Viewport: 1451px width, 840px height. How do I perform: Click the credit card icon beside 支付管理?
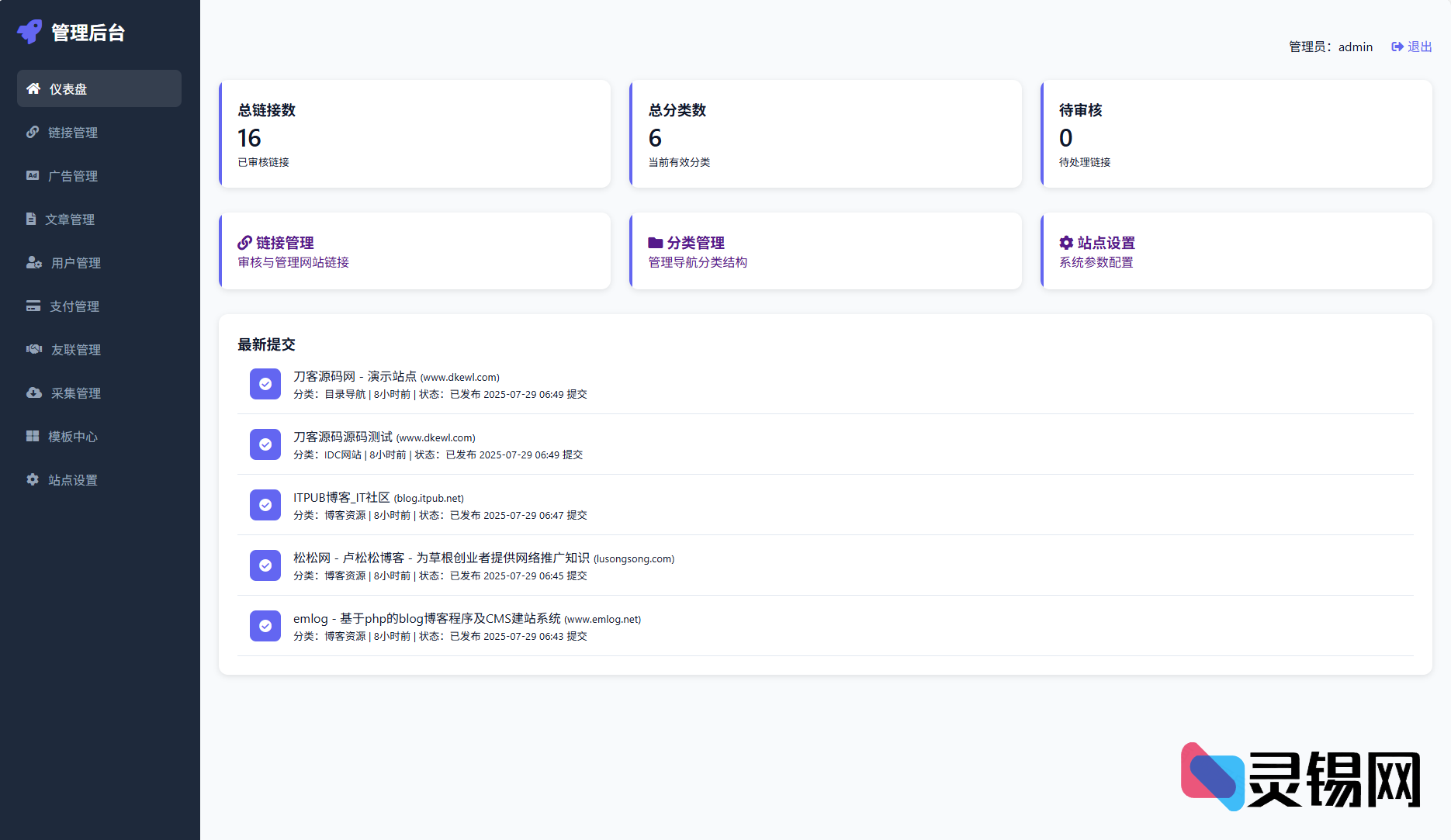[33, 306]
